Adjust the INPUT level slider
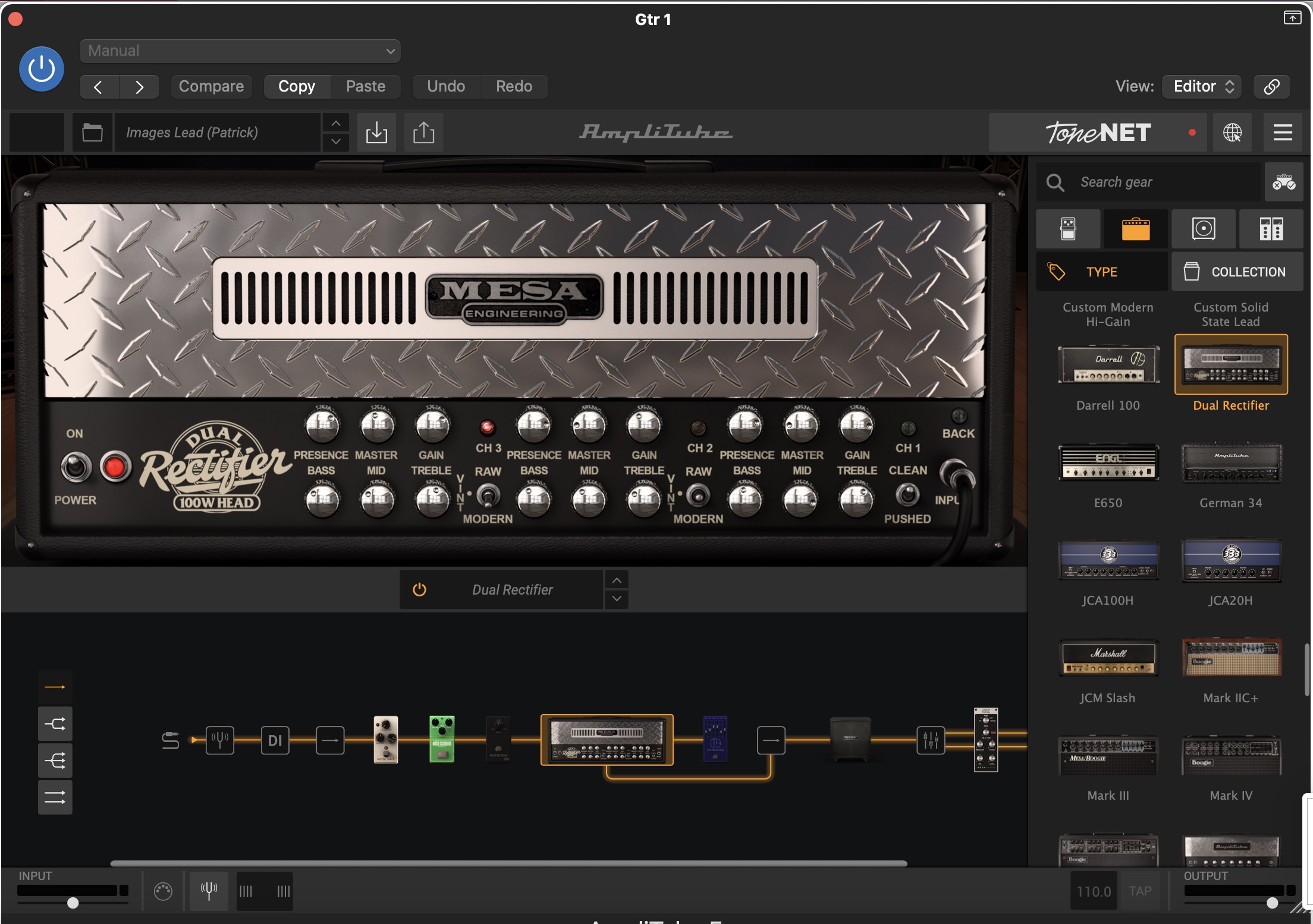 [x=73, y=903]
